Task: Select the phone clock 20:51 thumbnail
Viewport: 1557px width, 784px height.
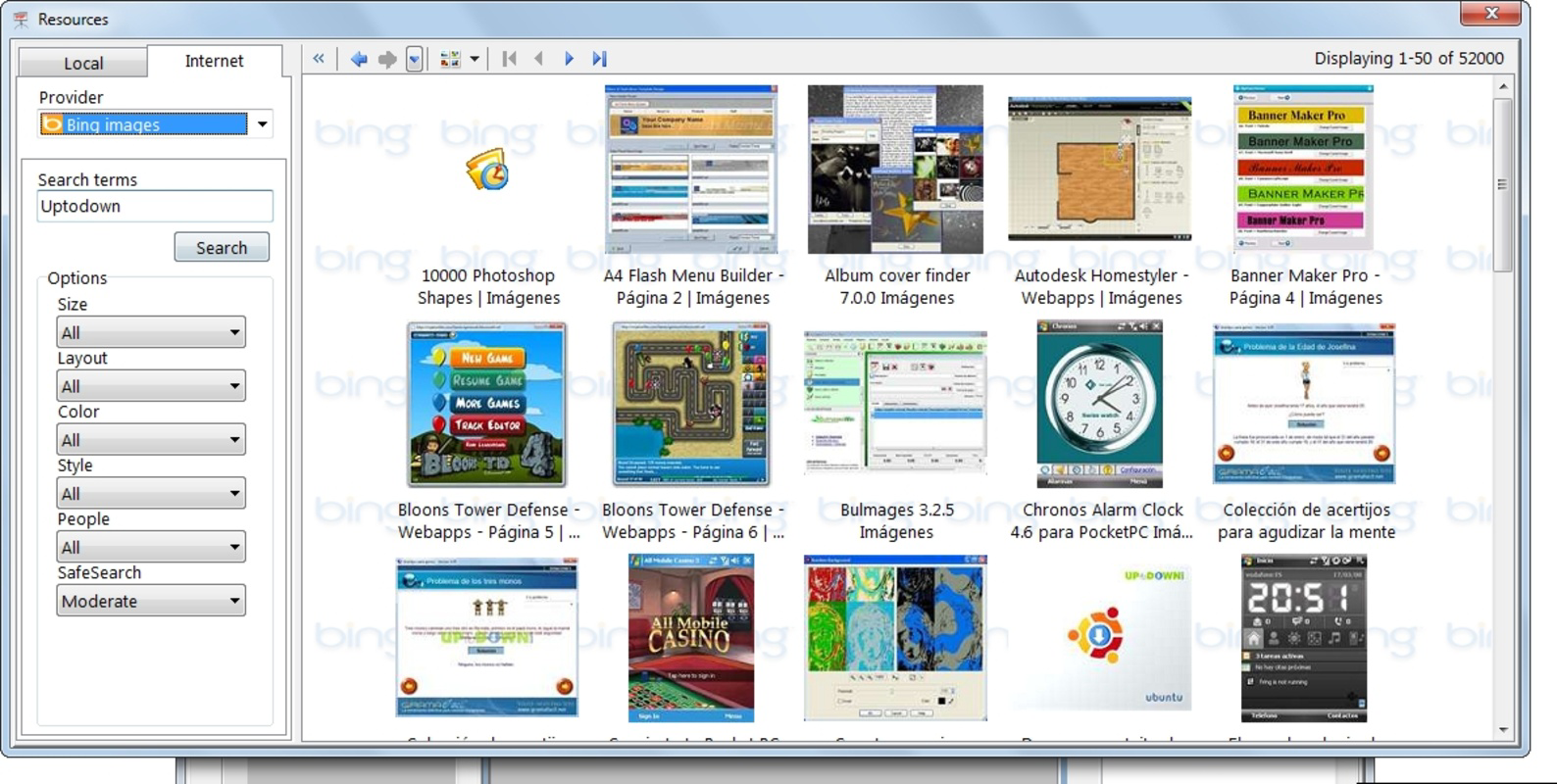Action: (x=1304, y=638)
